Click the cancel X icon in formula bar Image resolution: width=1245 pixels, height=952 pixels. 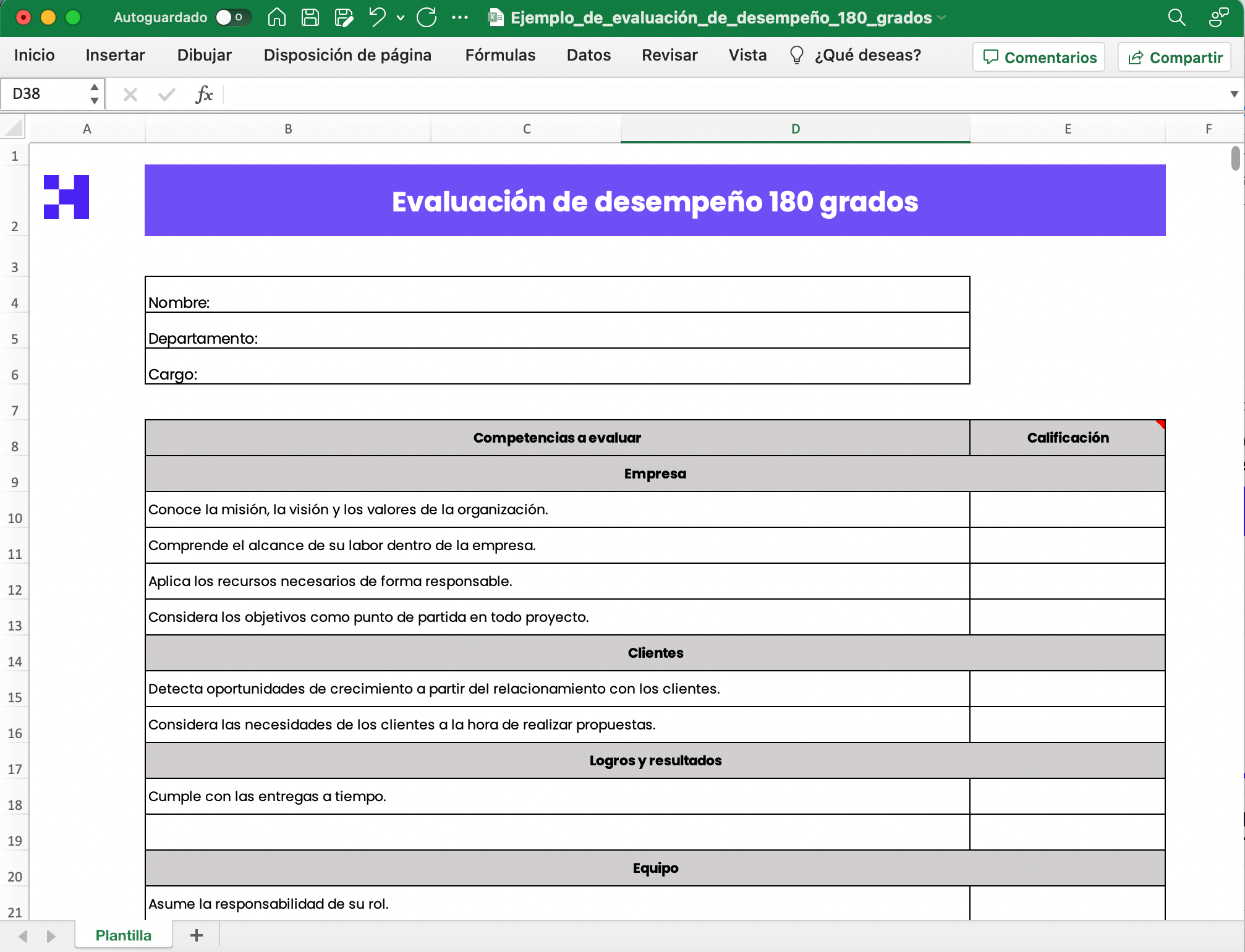tap(130, 95)
